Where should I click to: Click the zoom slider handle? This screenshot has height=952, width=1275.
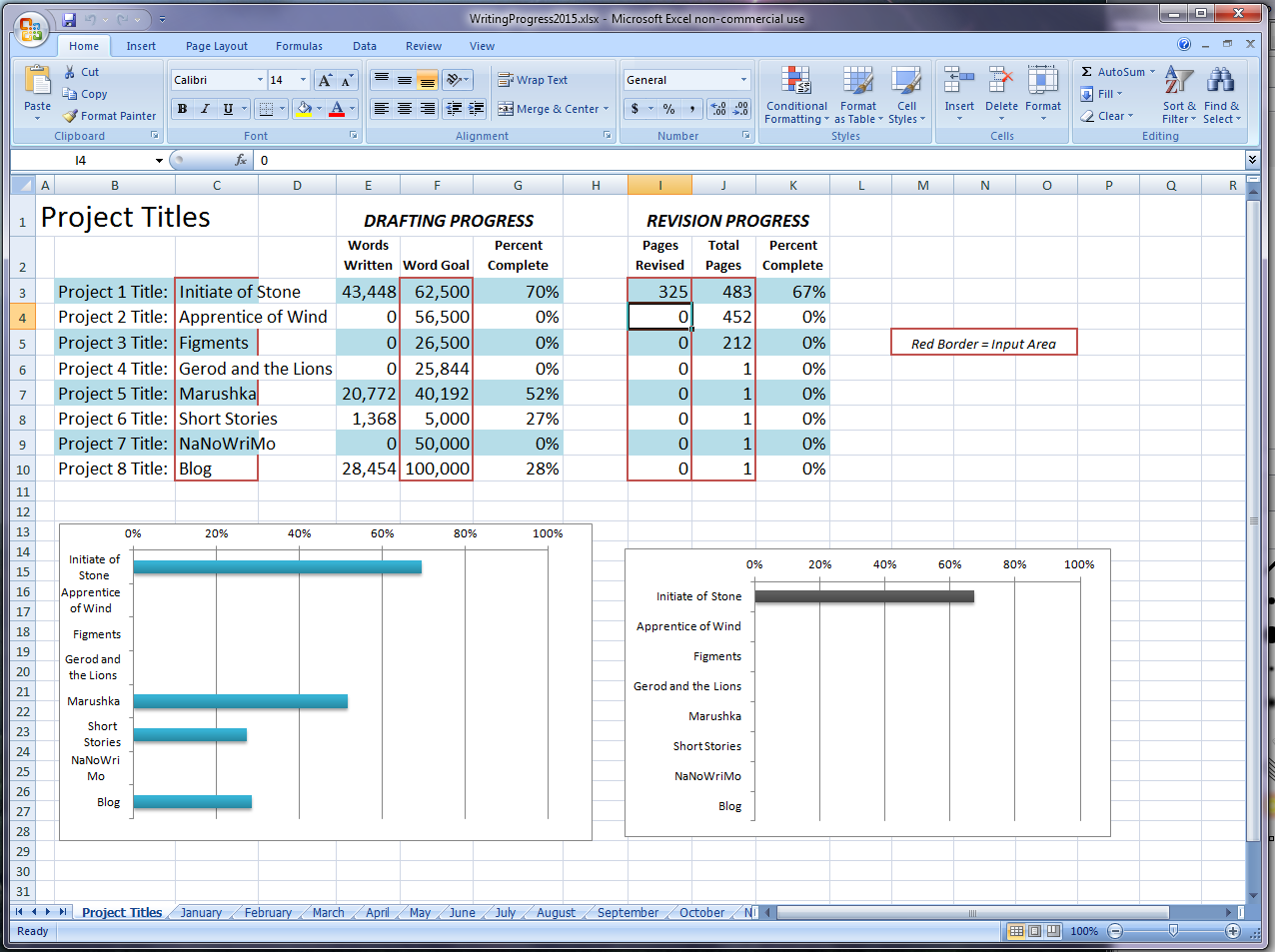tap(1173, 931)
